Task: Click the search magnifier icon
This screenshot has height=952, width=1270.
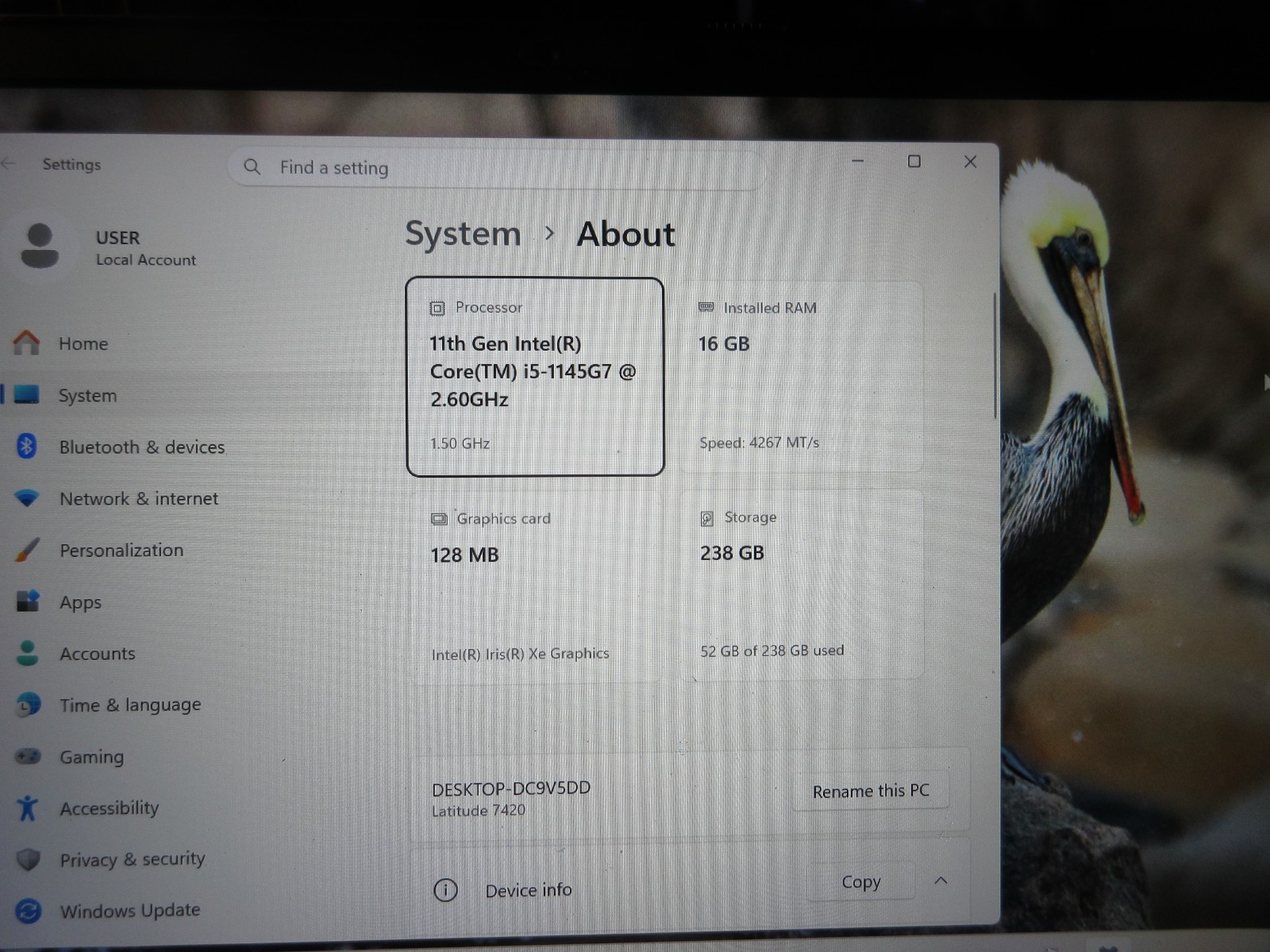Action: (252, 167)
